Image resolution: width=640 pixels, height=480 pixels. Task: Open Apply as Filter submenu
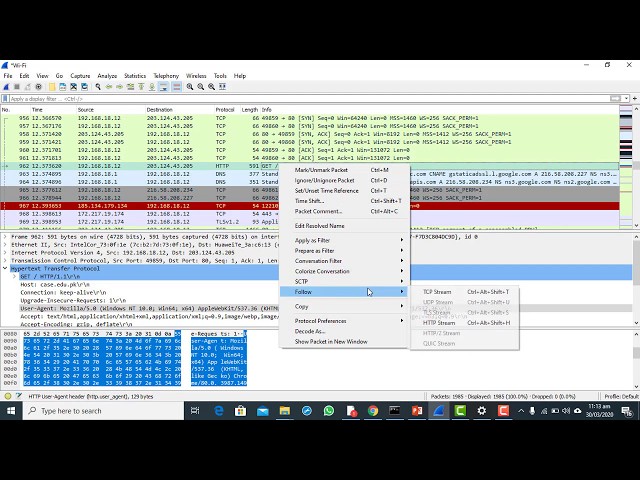[345, 240]
